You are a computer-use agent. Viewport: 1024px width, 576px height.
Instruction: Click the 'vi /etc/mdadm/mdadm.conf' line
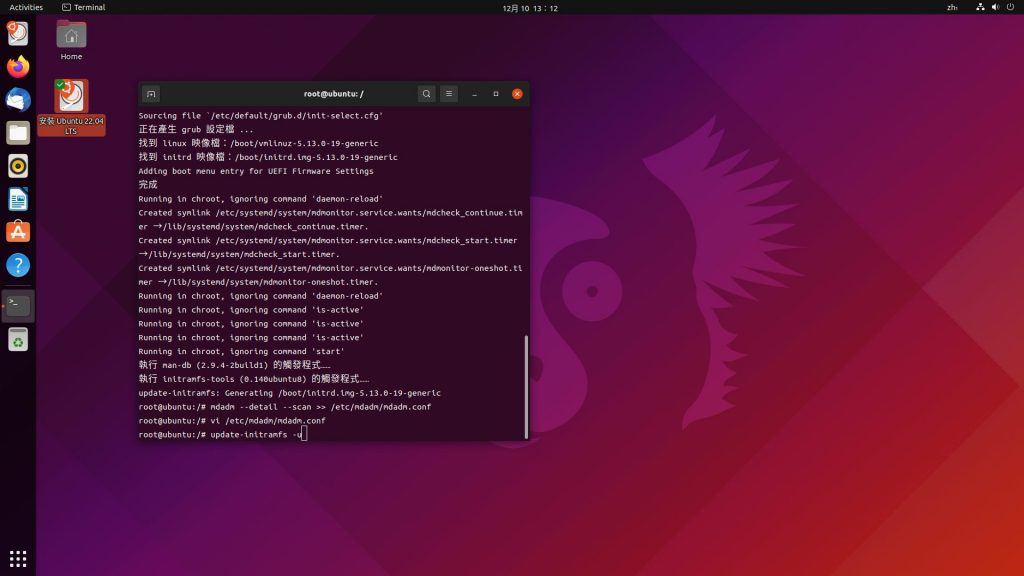tap(232, 421)
